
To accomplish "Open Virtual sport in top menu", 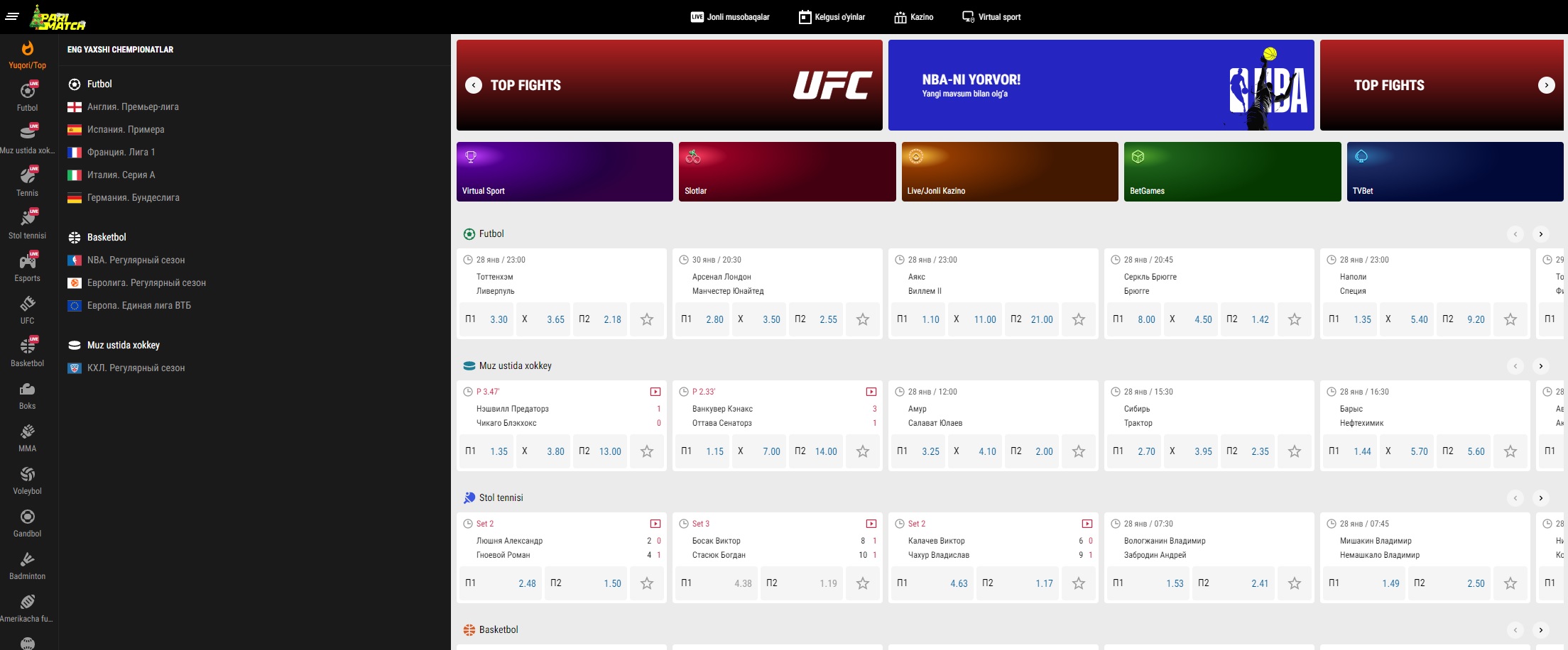I will pos(991,17).
